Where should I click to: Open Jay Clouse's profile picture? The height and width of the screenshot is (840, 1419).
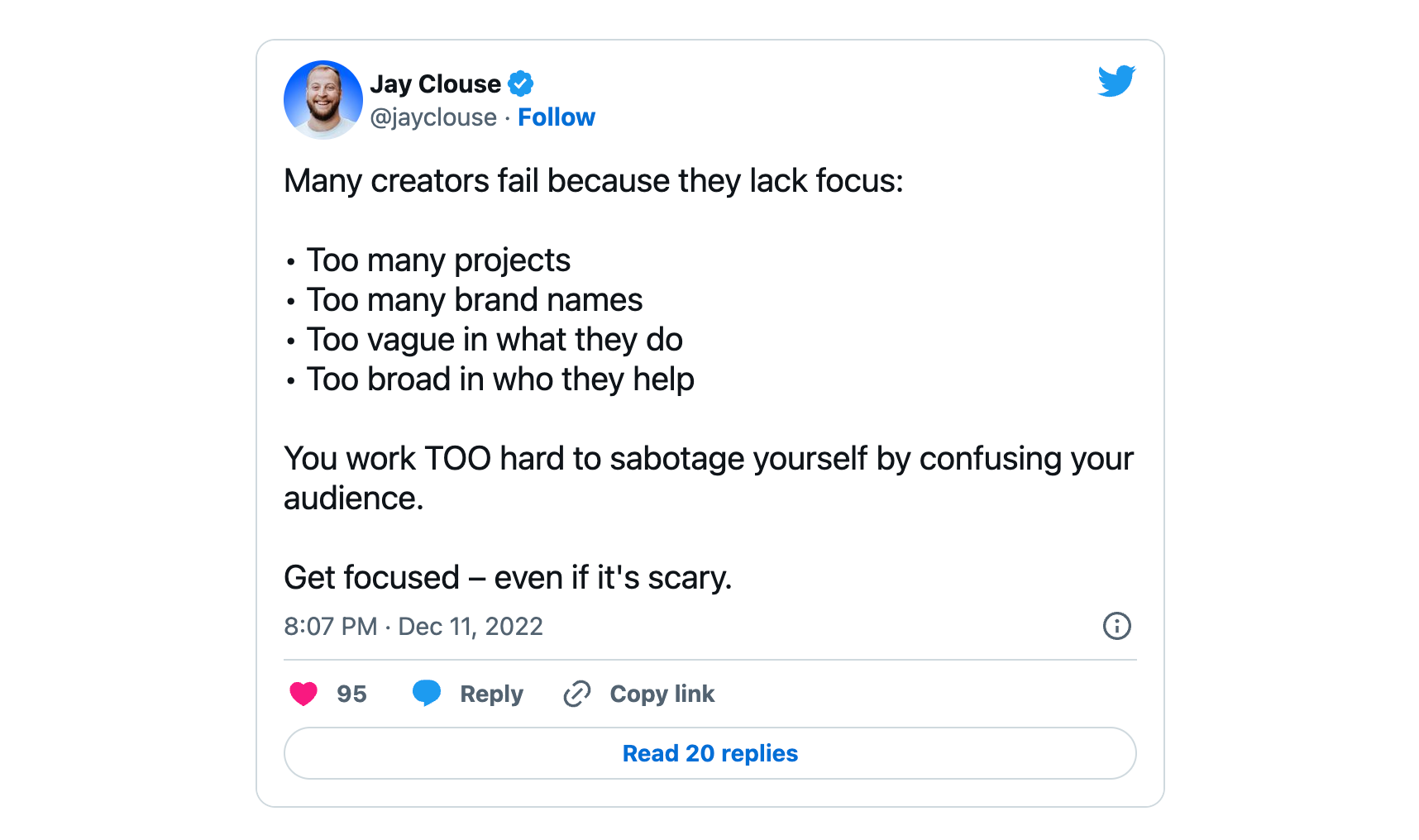323,100
